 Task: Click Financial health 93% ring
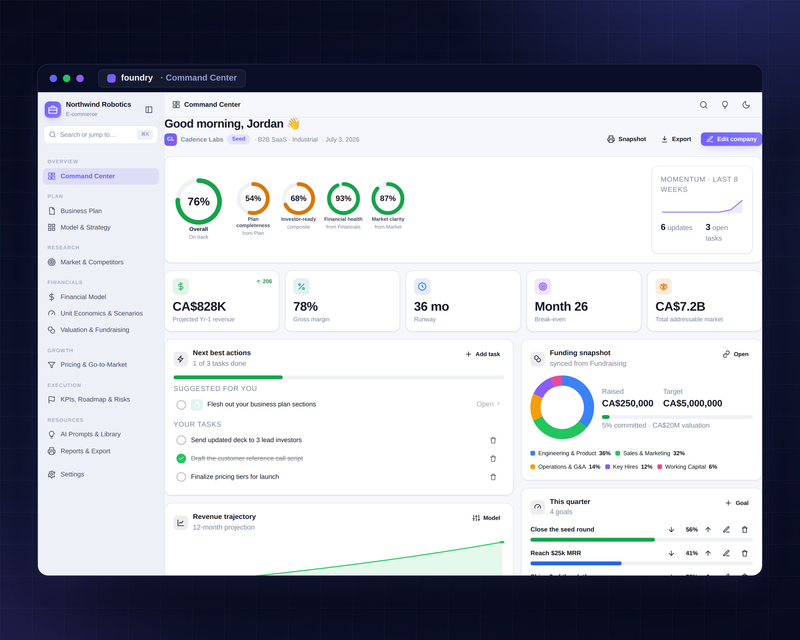click(343, 199)
